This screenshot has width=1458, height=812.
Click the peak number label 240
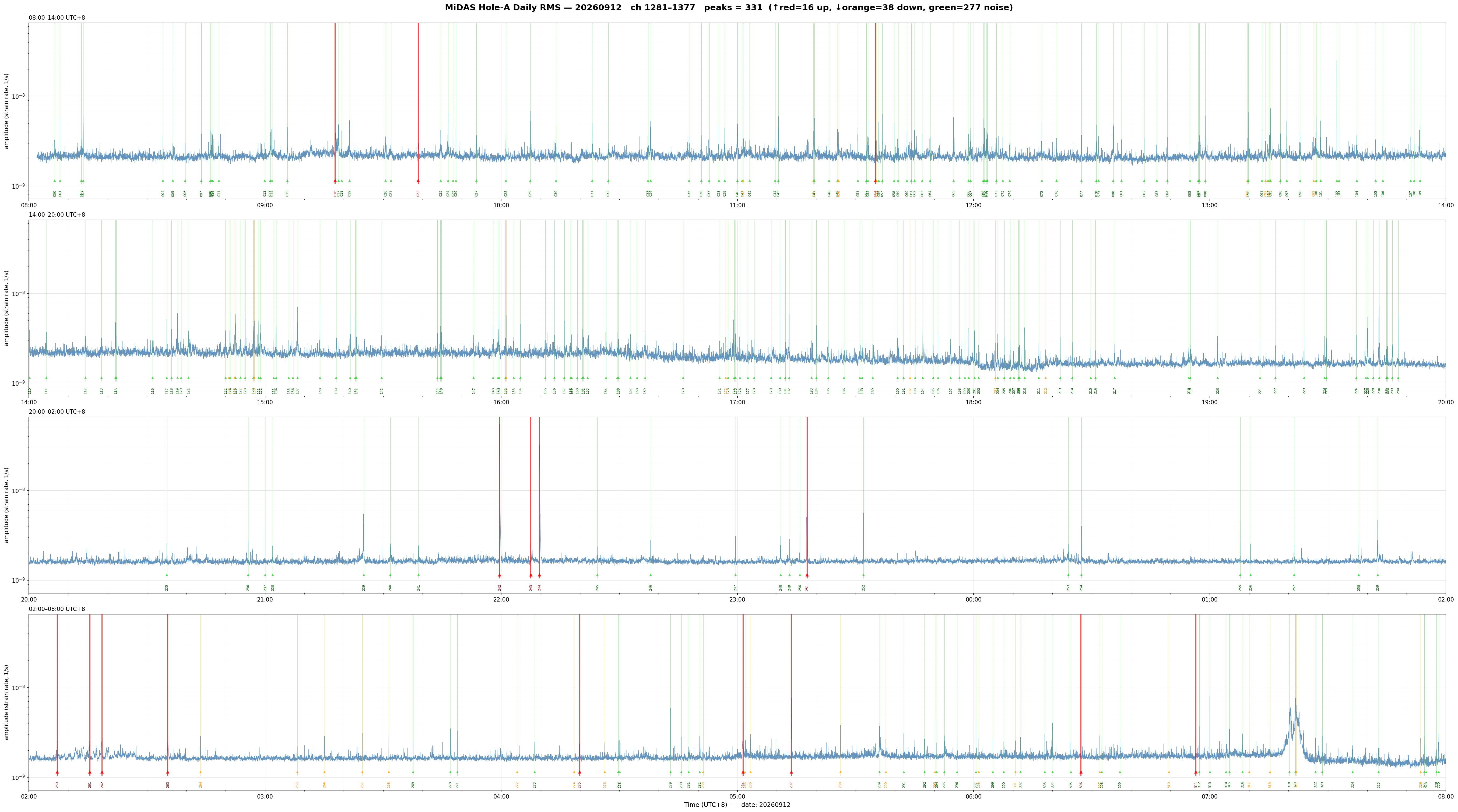click(390, 587)
